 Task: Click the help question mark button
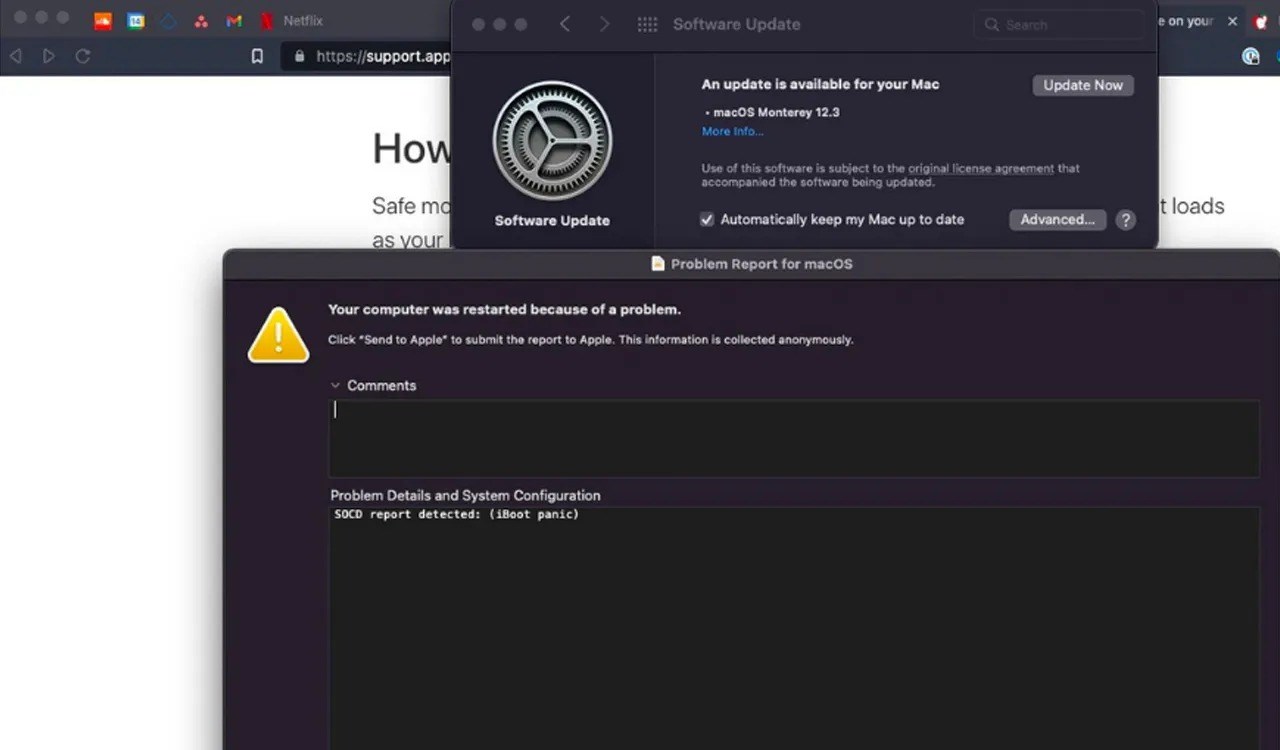tap(1126, 220)
